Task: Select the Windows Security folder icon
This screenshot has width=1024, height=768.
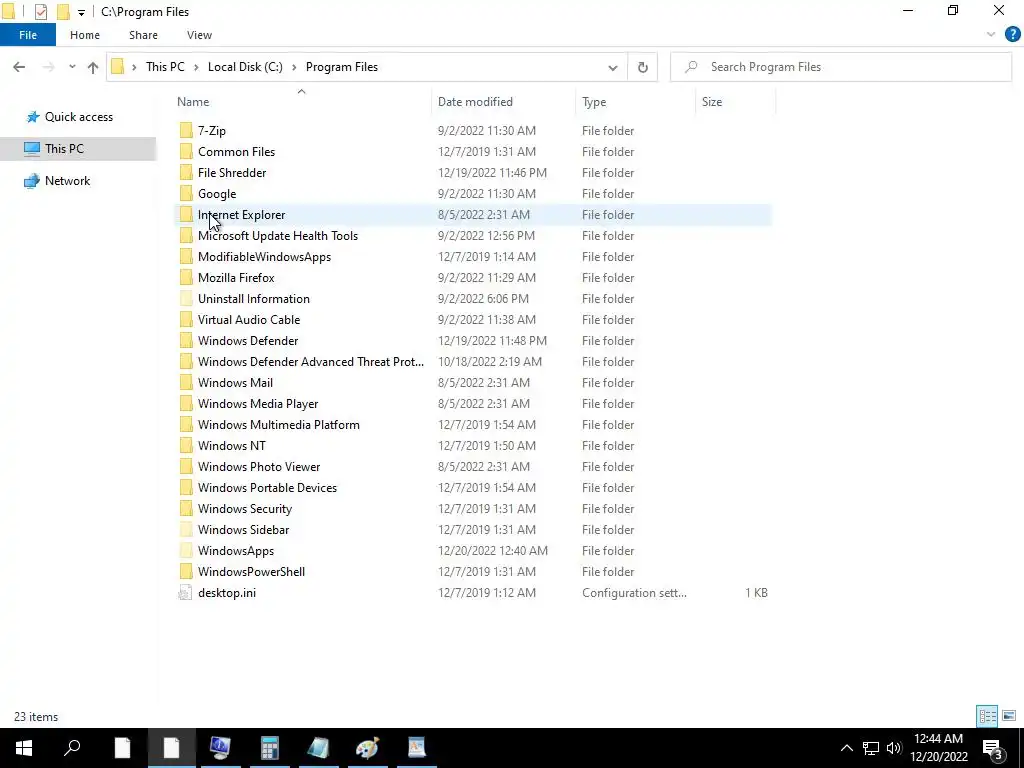Action: (186, 509)
